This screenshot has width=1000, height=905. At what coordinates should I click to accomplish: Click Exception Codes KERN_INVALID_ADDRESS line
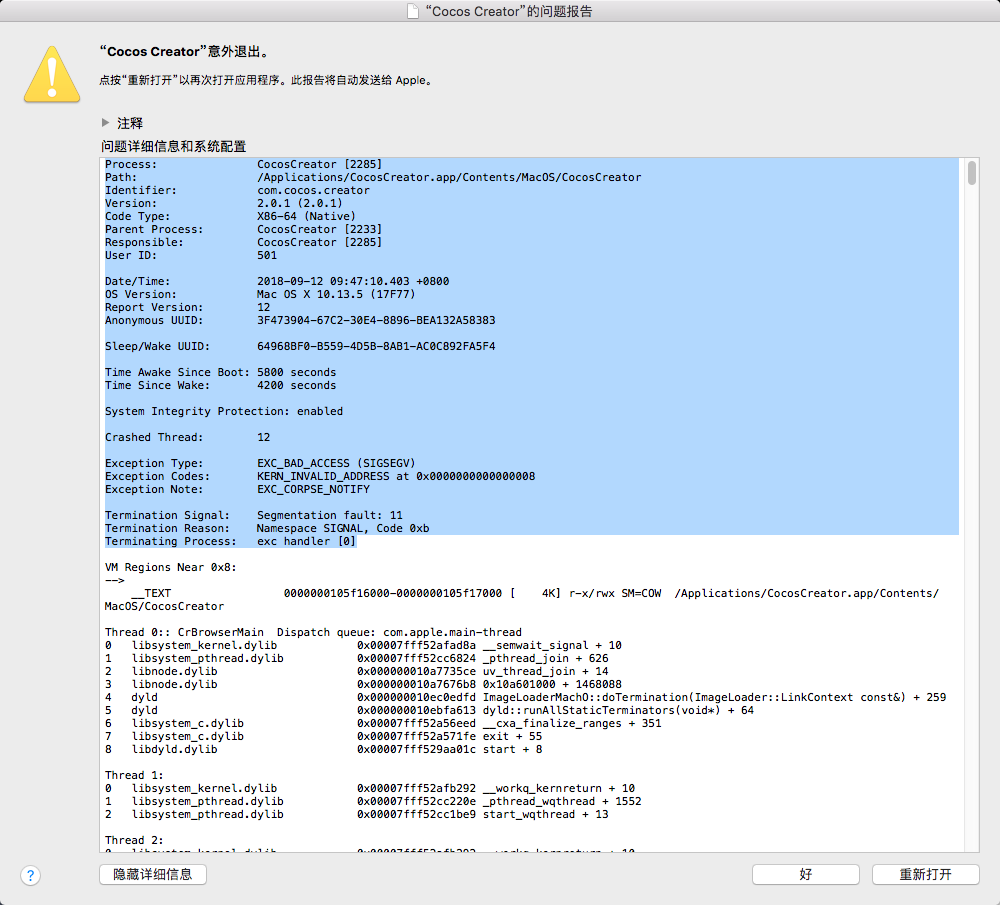[x=320, y=476]
